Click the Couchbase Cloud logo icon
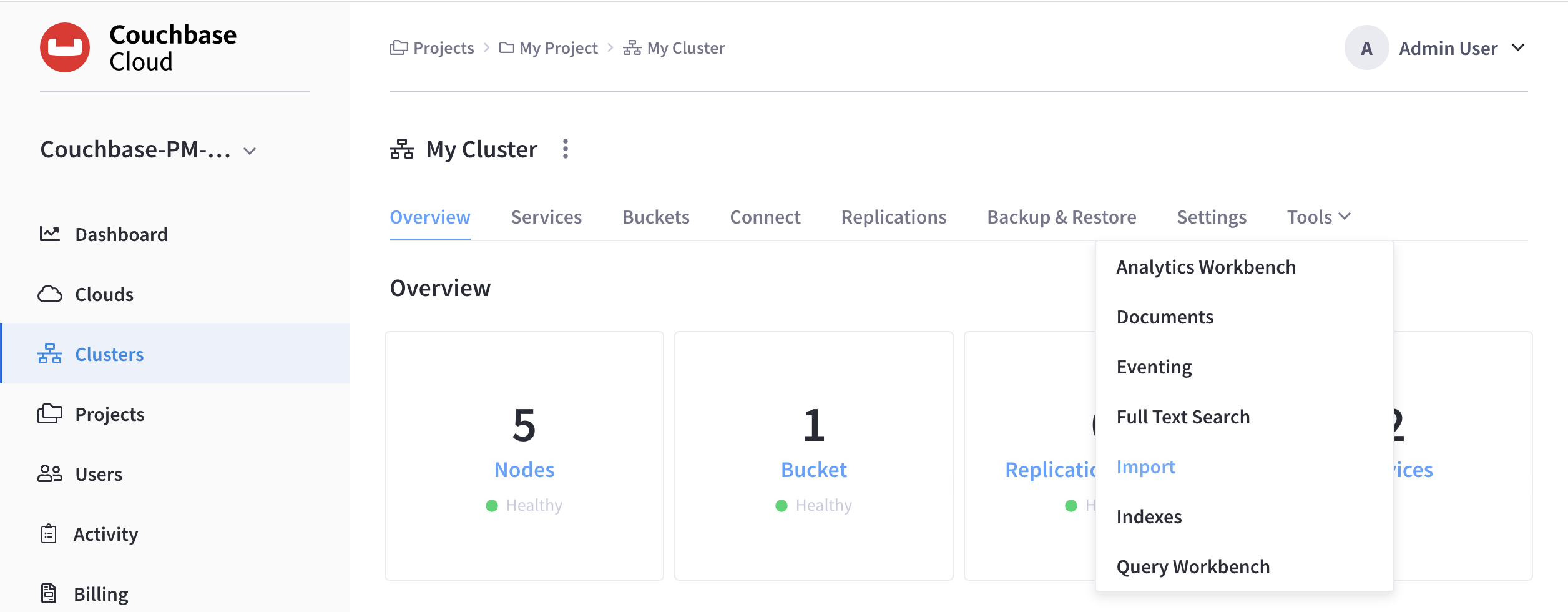This screenshot has width=1568, height=612. (x=65, y=47)
